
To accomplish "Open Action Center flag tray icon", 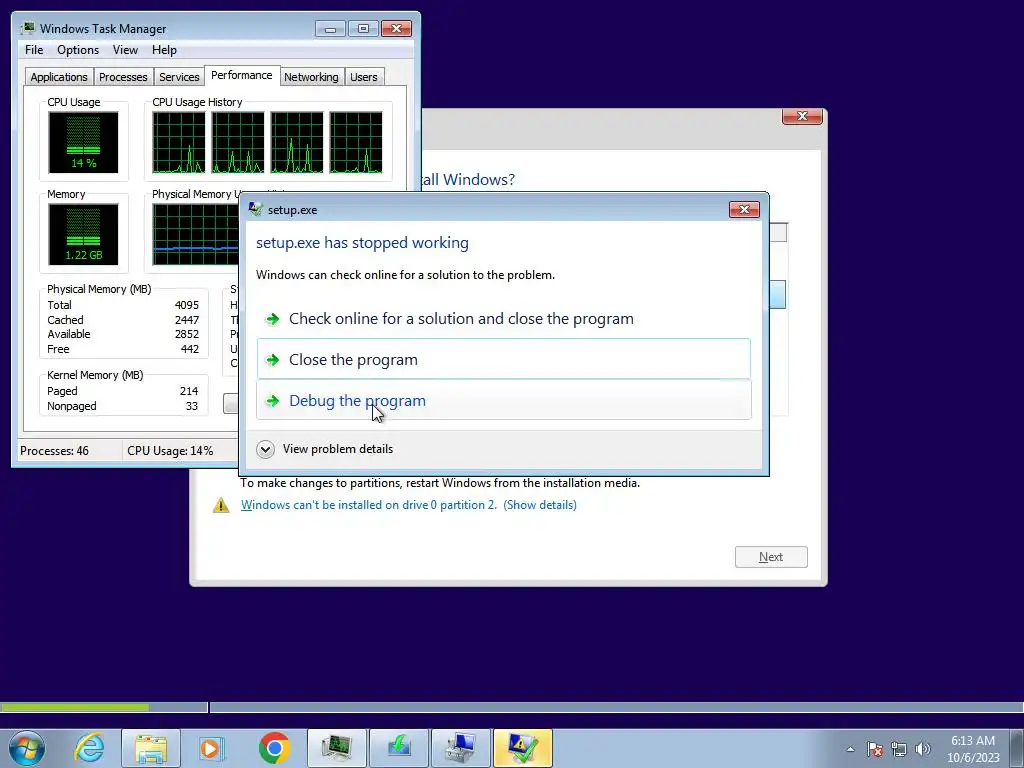I will [875, 749].
